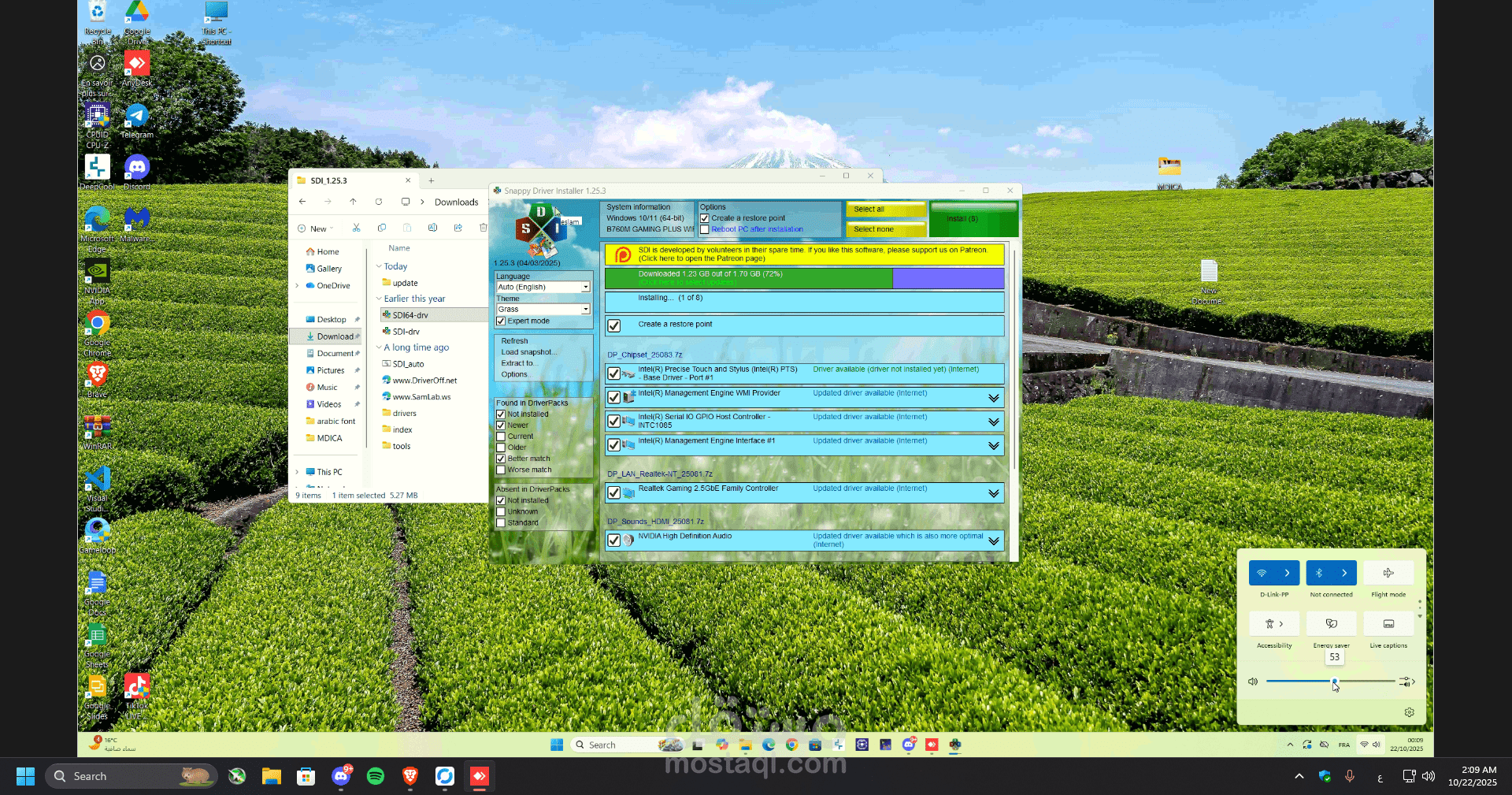Click the Patreon logo icon in Snappy Driver Installer
The width and height of the screenshot is (1512, 795).
622,254
